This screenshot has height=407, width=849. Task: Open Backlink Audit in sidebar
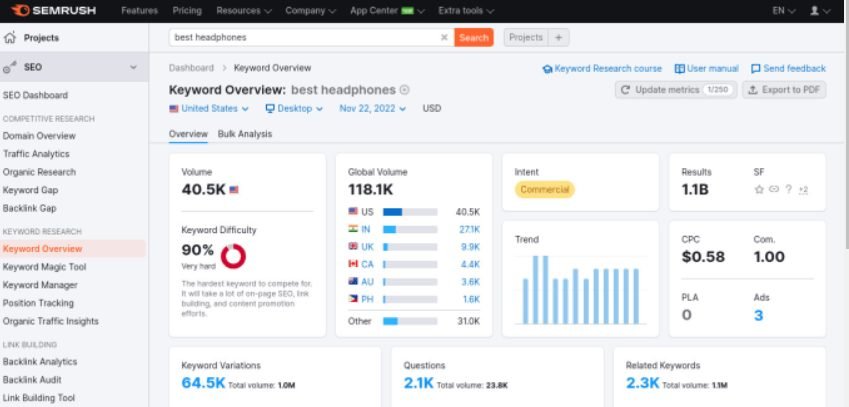(32, 380)
